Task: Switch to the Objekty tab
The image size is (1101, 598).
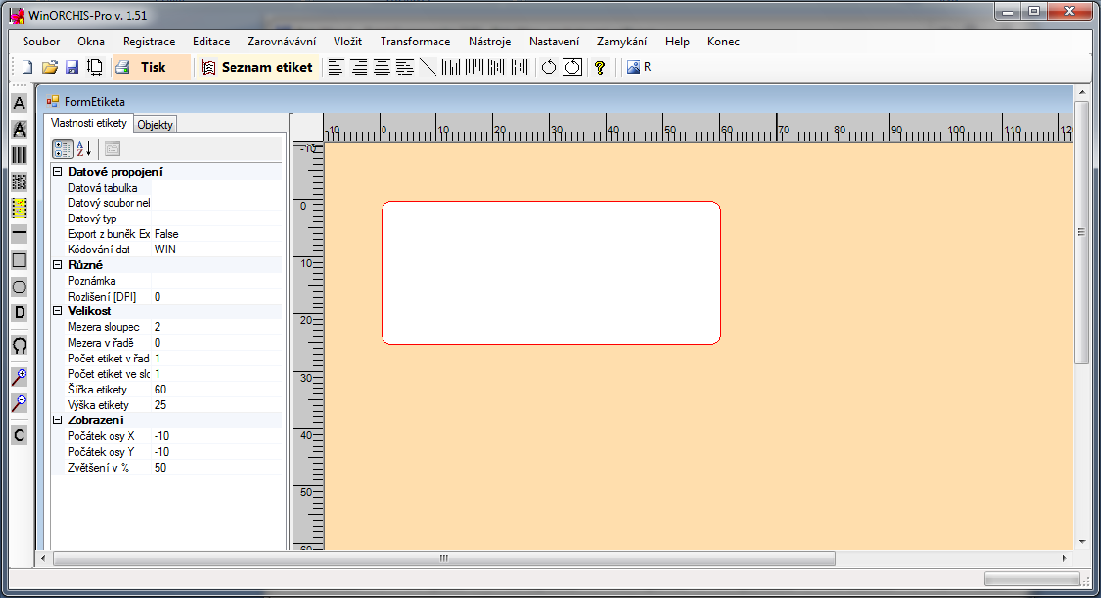Action: [154, 125]
